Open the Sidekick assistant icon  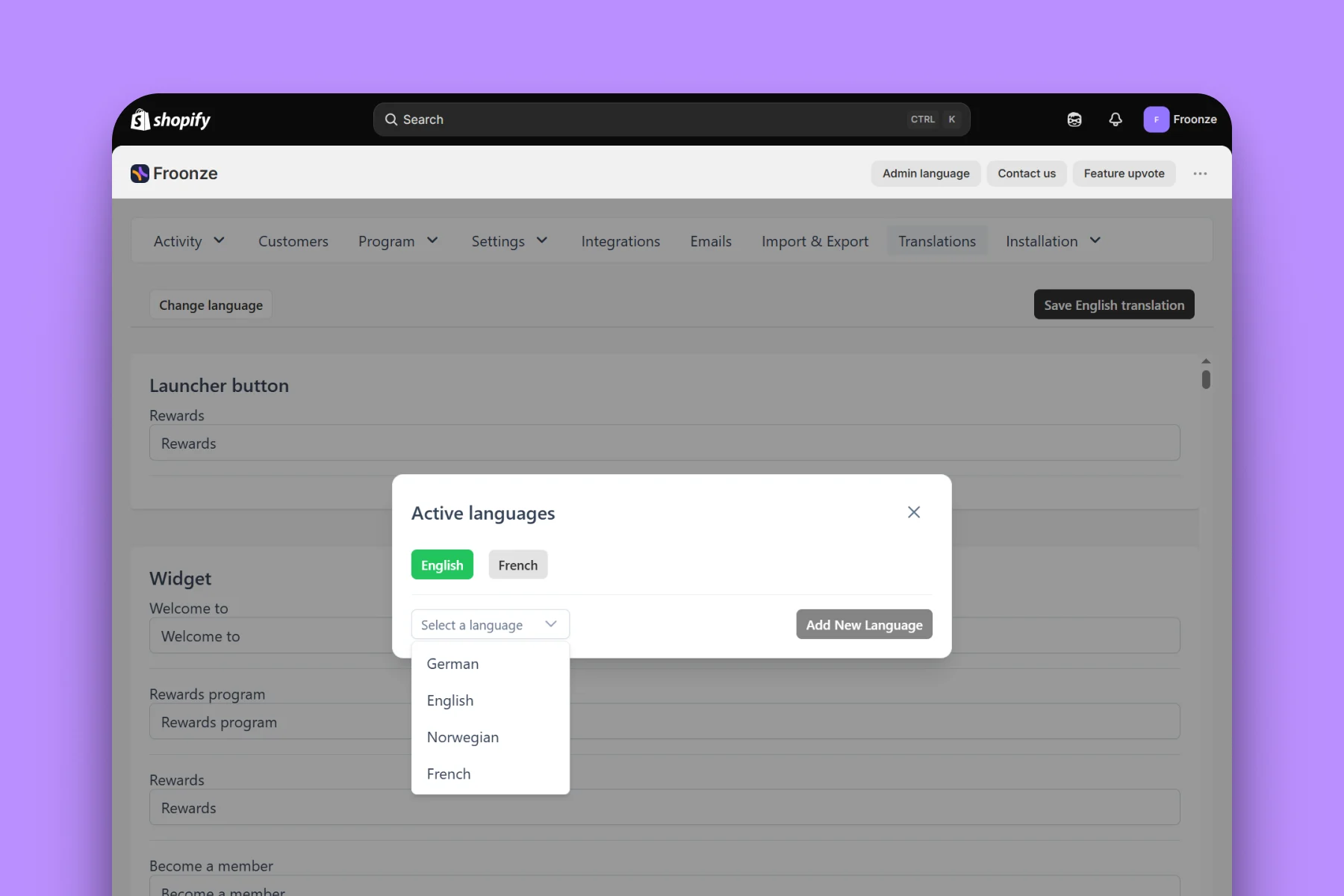pyautogui.click(x=1074, y=119)
